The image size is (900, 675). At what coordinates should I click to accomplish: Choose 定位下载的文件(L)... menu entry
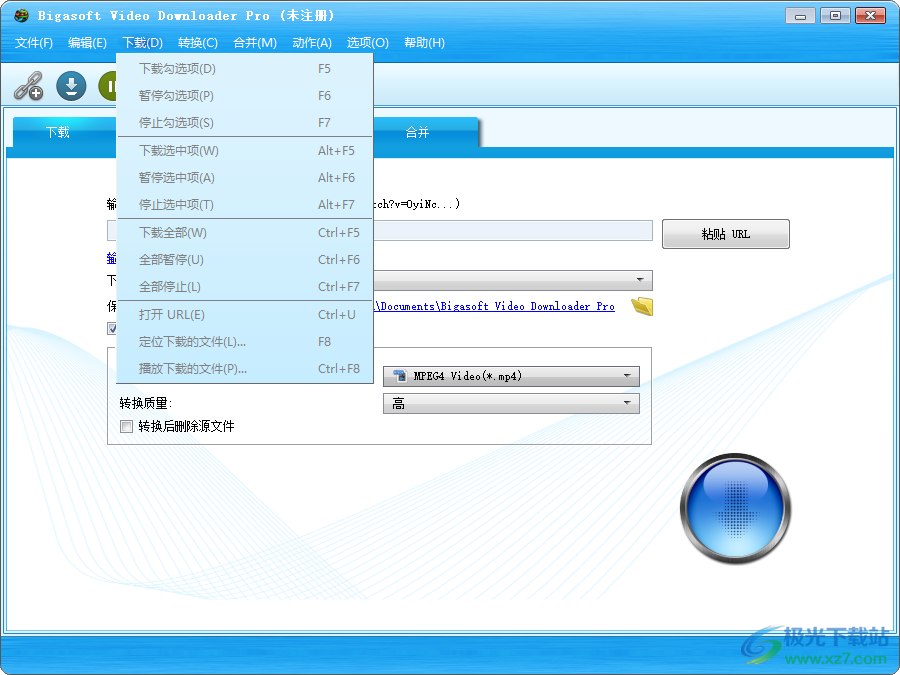(245, 342)
